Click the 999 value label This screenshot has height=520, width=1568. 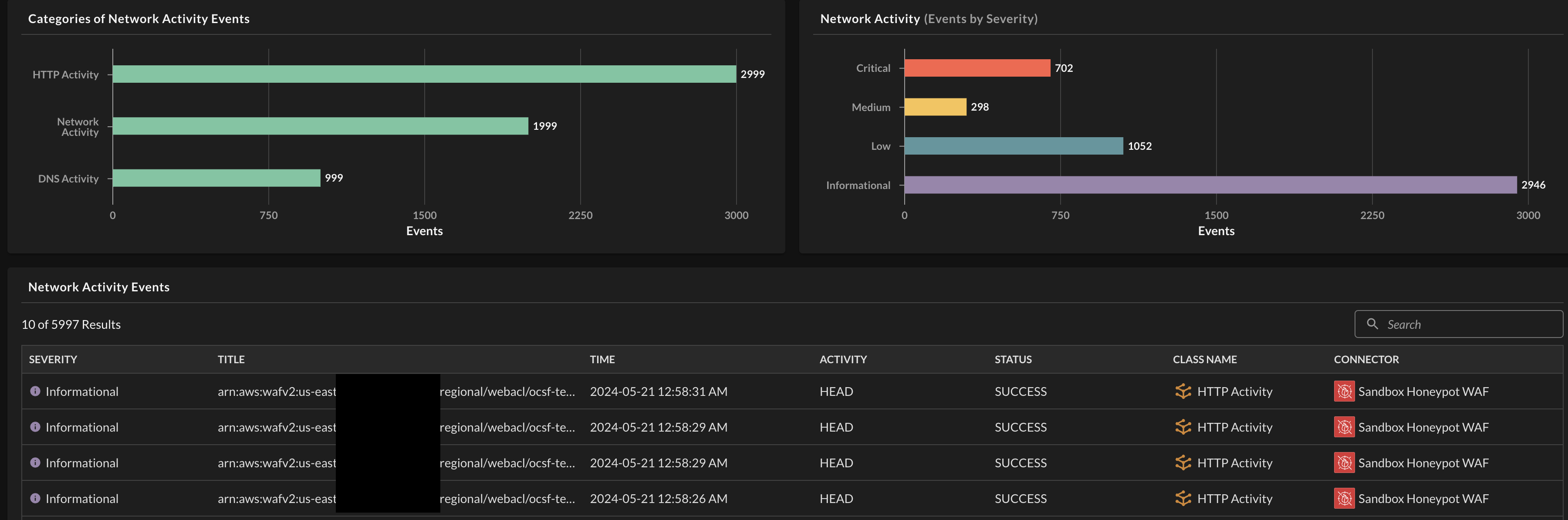pos(334,177)
